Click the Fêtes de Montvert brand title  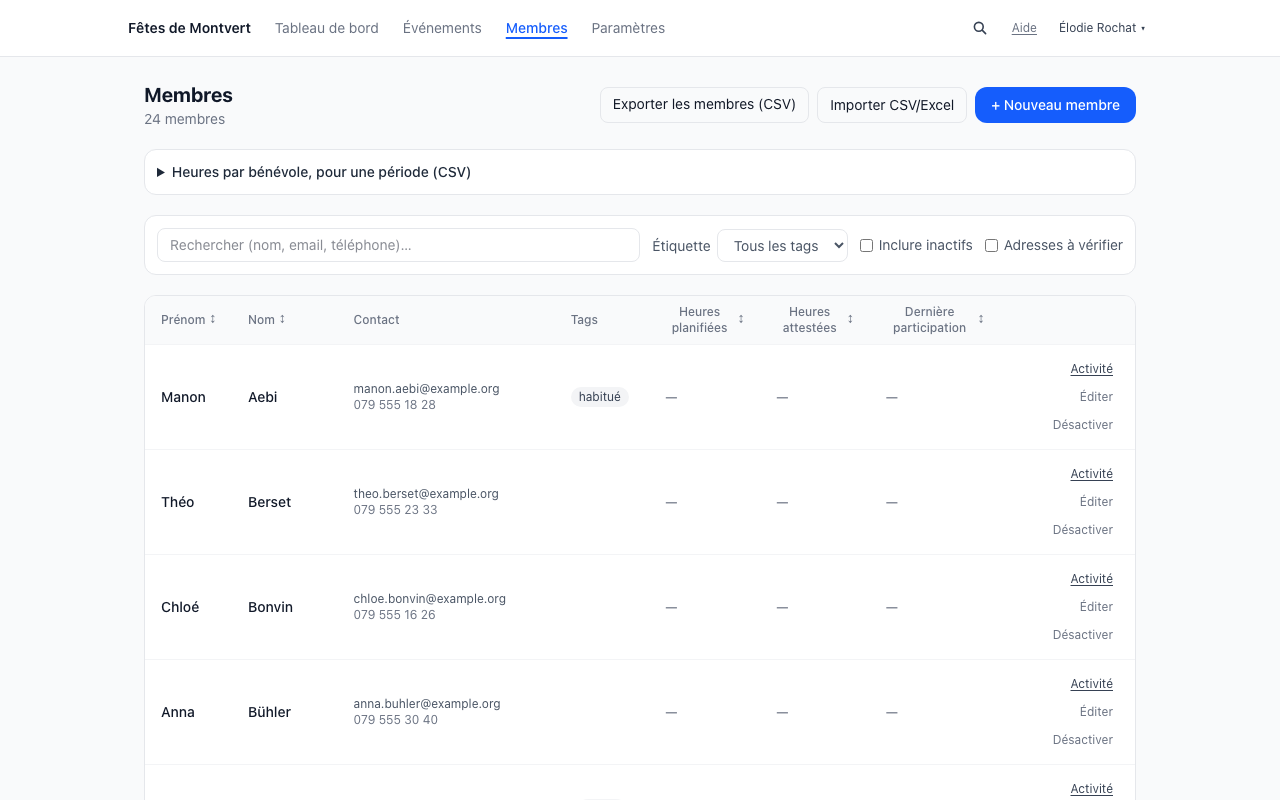tap(190, 28)
